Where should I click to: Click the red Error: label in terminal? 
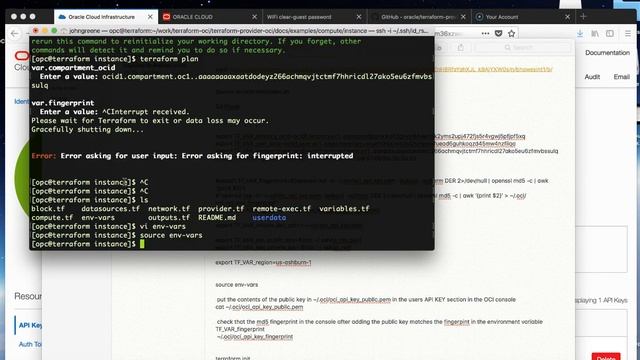[44, 156]
